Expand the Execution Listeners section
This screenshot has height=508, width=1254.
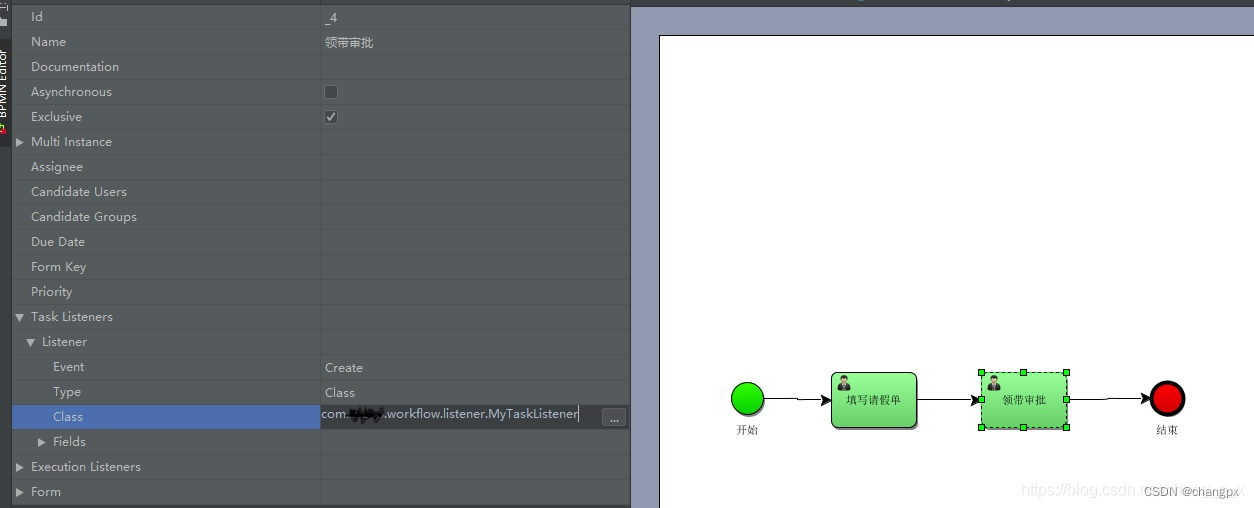pyautogui.click(x=19, y=467)
